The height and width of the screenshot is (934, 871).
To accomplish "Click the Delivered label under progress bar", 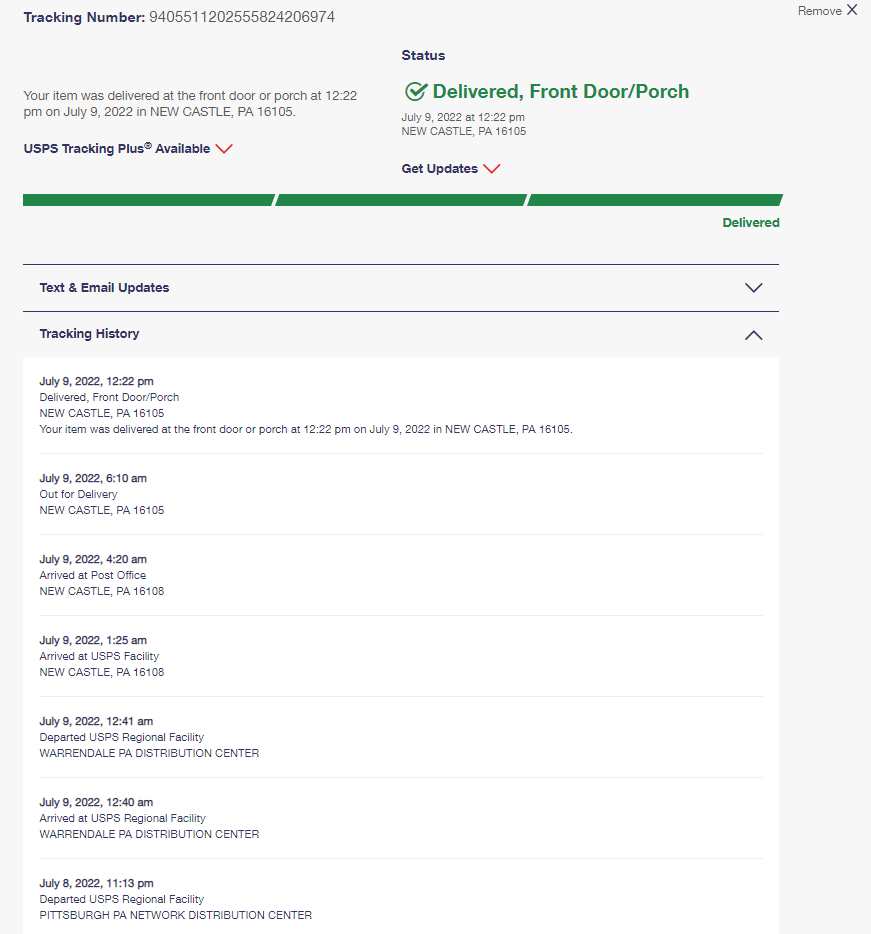I will 751,223.
